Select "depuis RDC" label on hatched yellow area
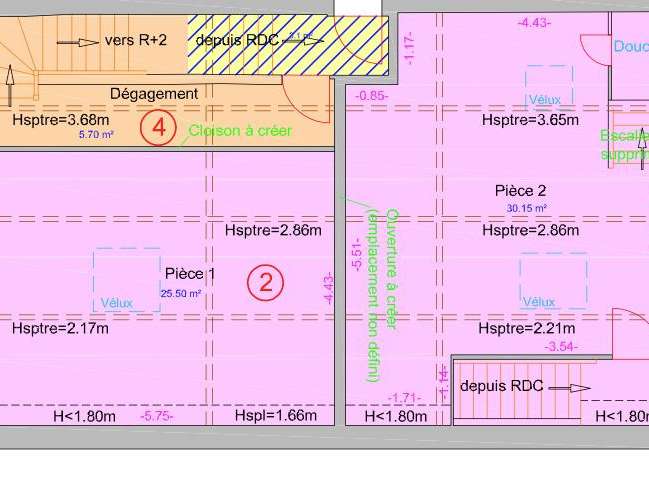649x487 pixels. tap(237, 41)
